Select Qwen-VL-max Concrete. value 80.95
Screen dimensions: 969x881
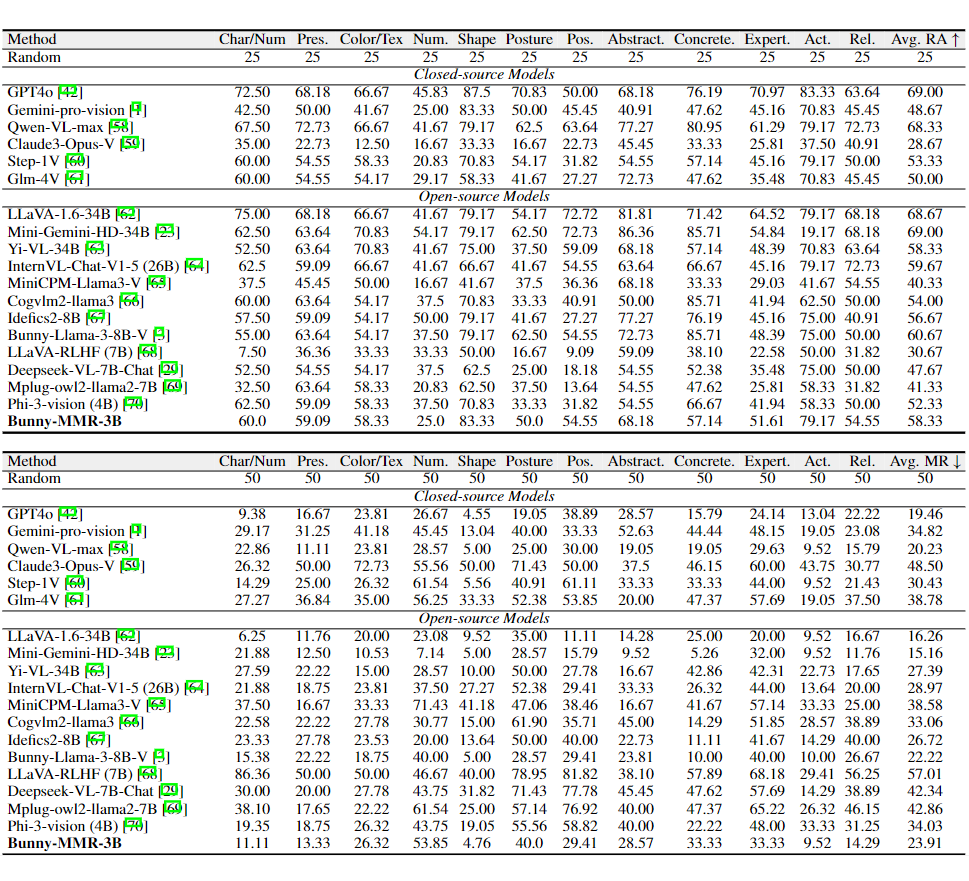(x=705, y=127)
